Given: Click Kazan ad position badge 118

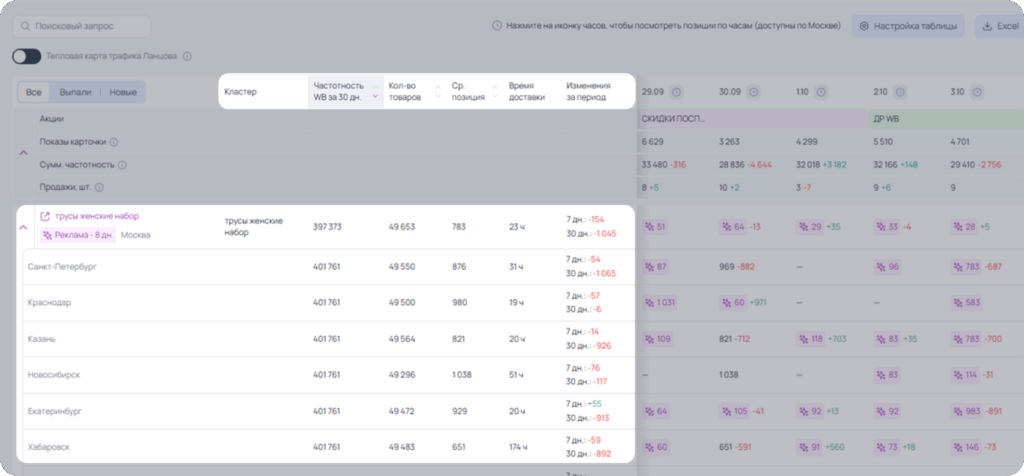Looking at the screenshot, I should [x=811, y=339].
